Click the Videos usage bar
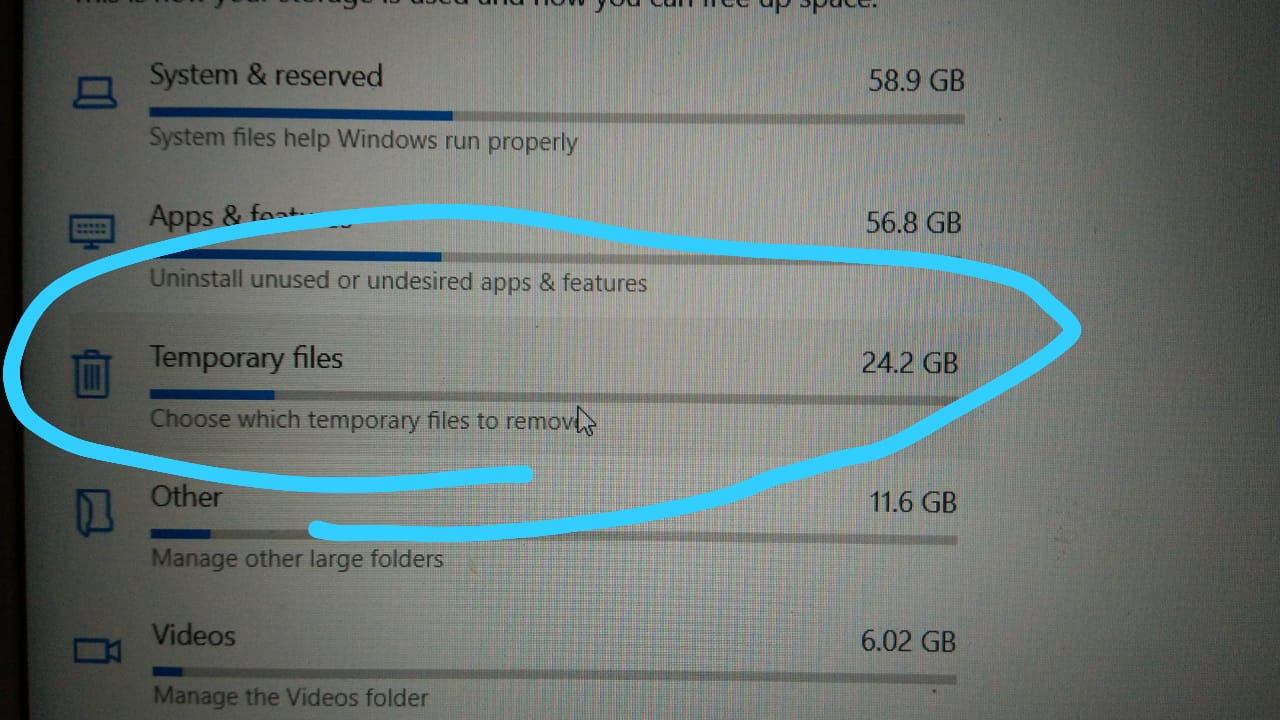This screenshot has height=720, width=1280. point(554,675)
